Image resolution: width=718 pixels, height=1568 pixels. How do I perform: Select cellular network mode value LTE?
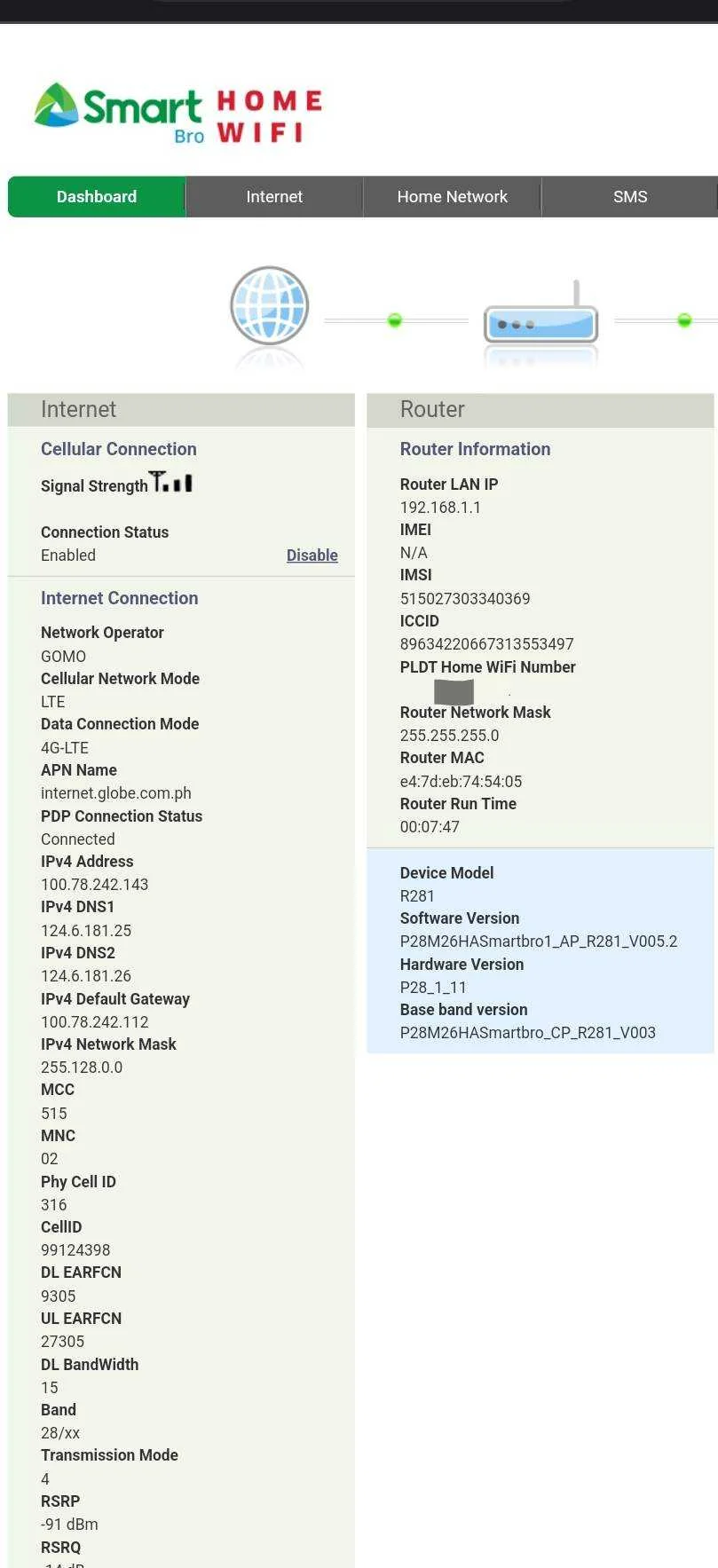[x=53, y=702]
